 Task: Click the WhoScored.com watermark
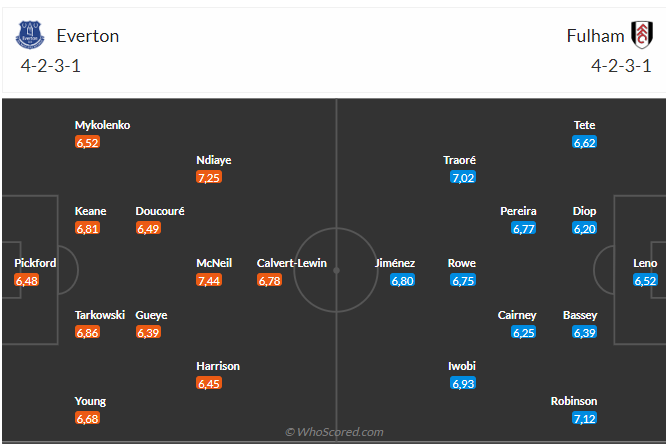click(334, 432)
